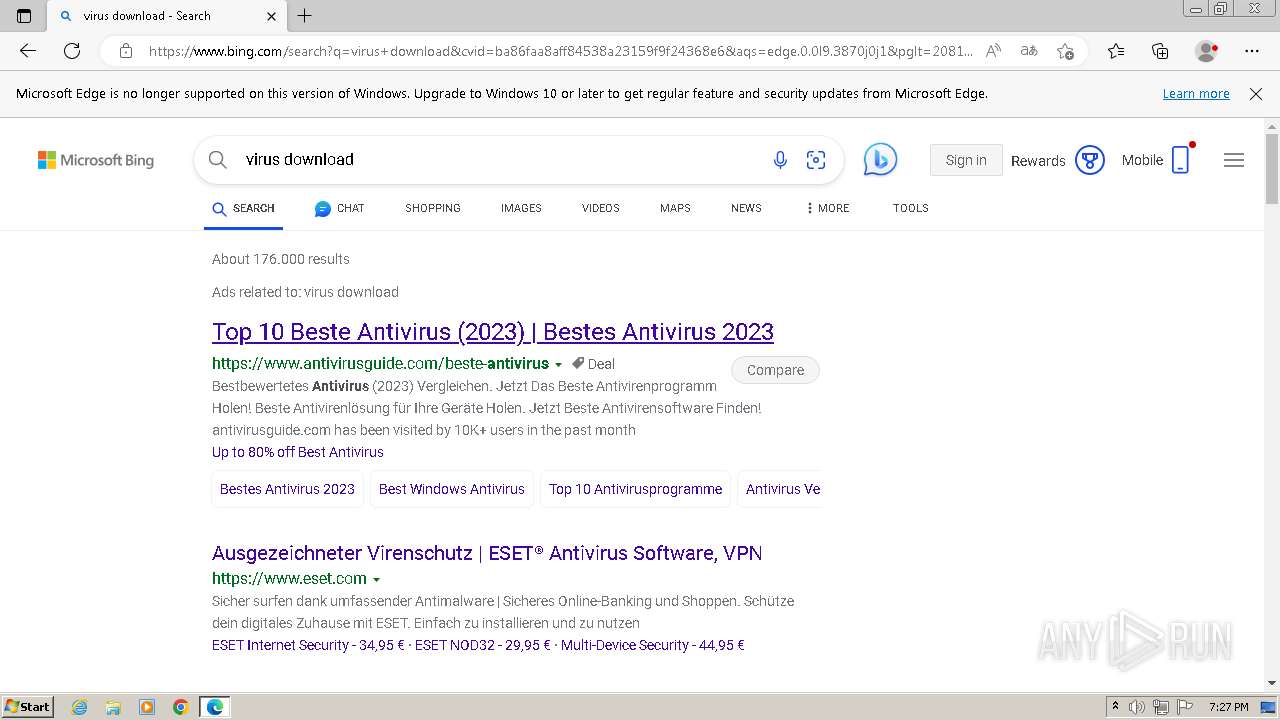Open Internet Explorer from taskbar

coord(79,707)
